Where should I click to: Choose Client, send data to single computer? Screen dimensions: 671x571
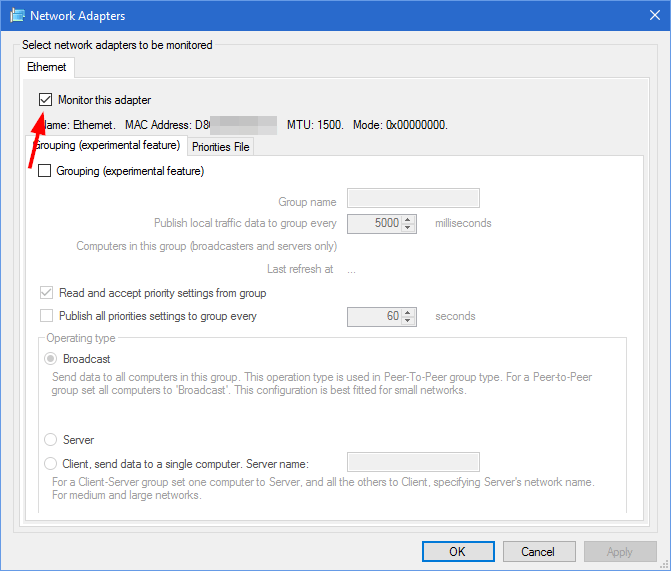(50, 463)
